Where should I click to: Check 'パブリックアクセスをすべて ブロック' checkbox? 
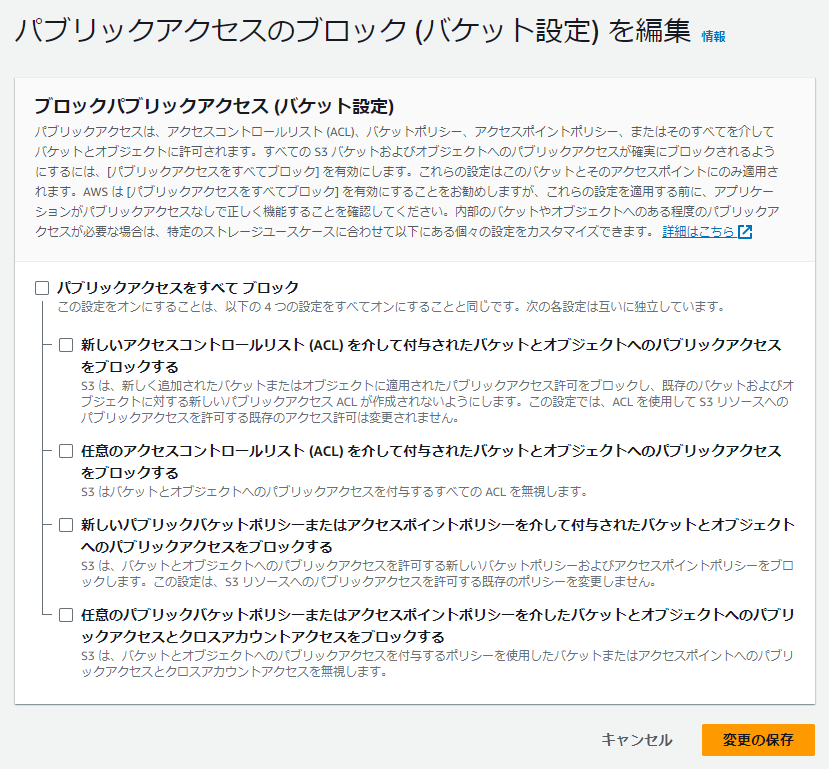[42, 288]
